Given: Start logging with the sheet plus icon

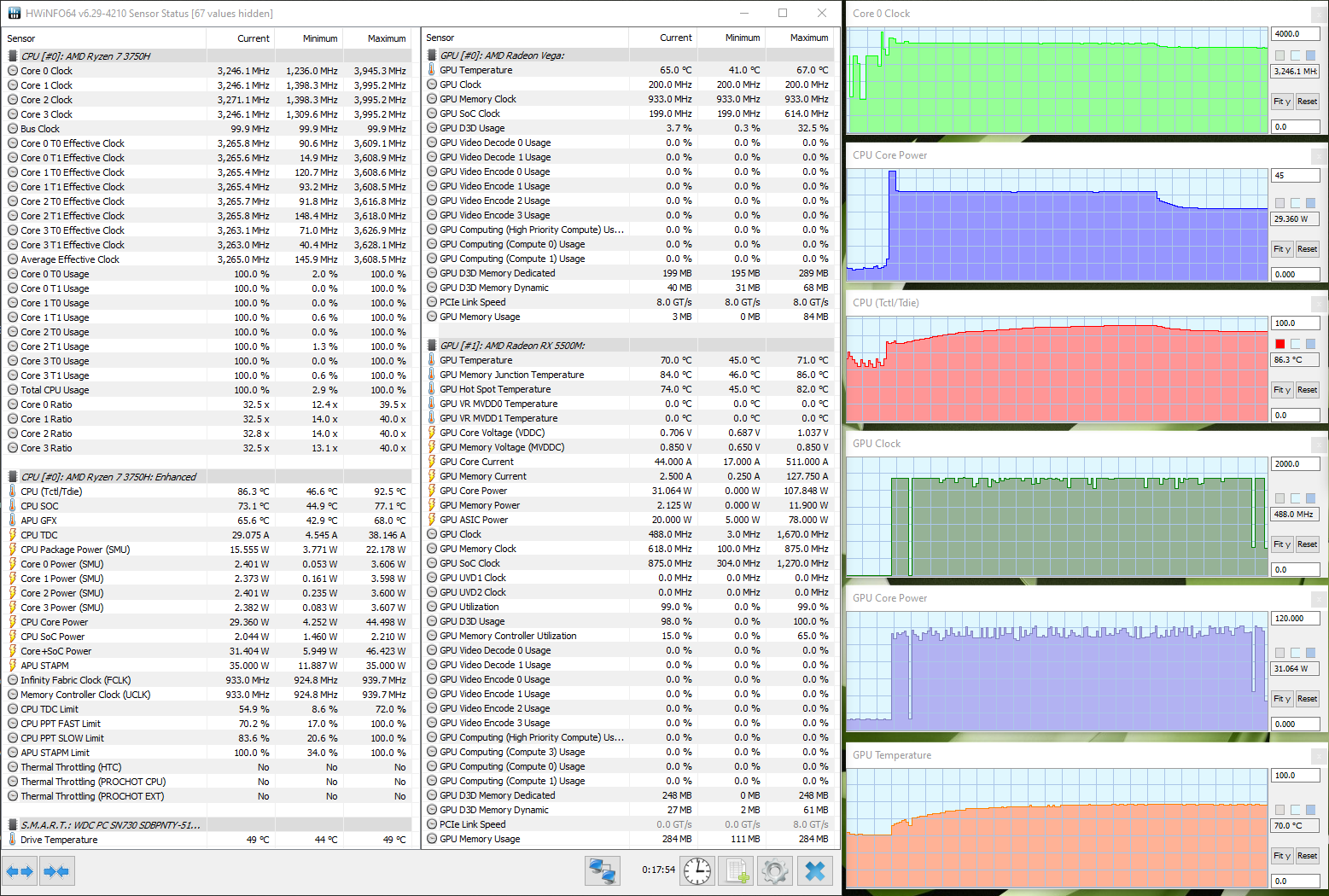Looking at the screenshot, I should 735,871.
